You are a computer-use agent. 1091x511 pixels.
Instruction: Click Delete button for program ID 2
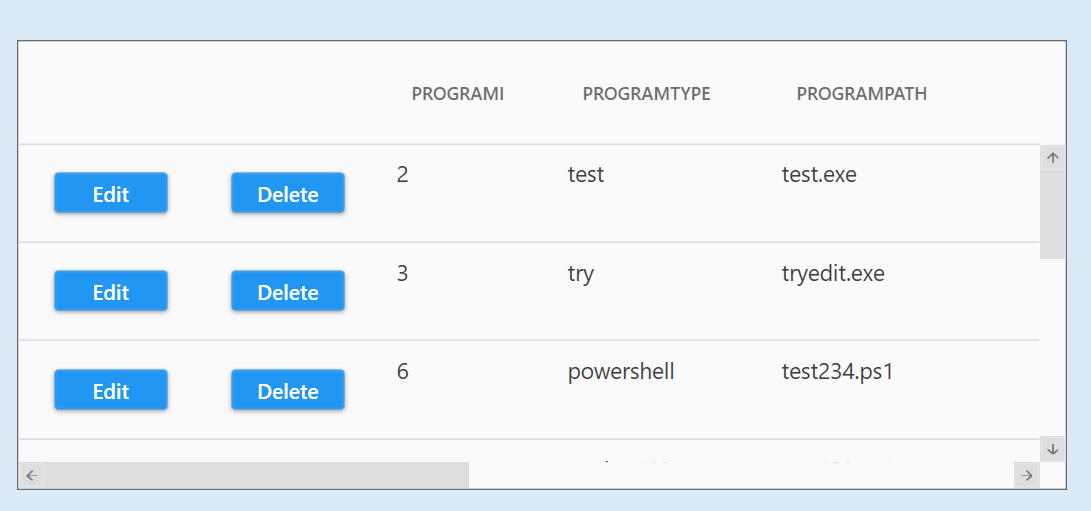(288, 193)
